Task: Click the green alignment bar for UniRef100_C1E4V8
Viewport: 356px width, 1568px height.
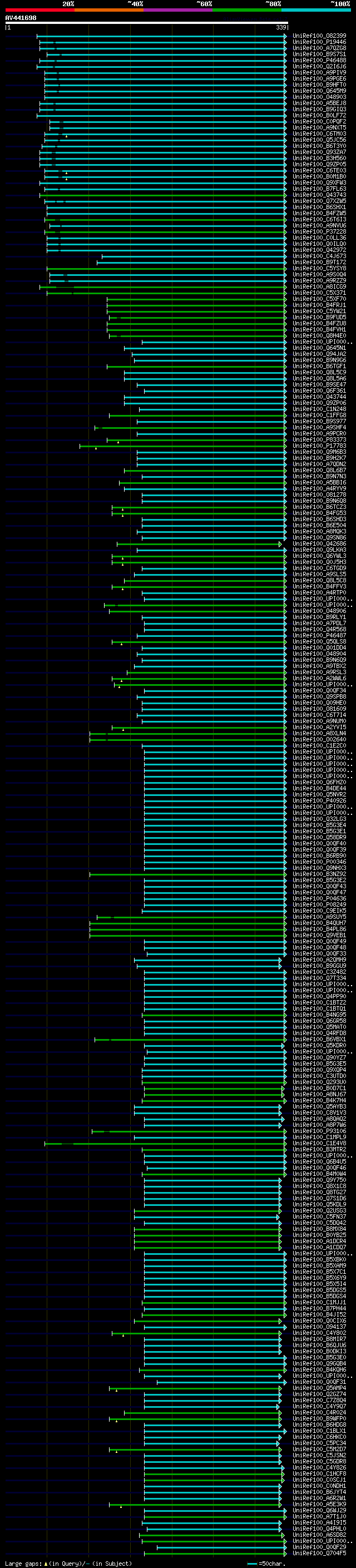Action: 166,1143
